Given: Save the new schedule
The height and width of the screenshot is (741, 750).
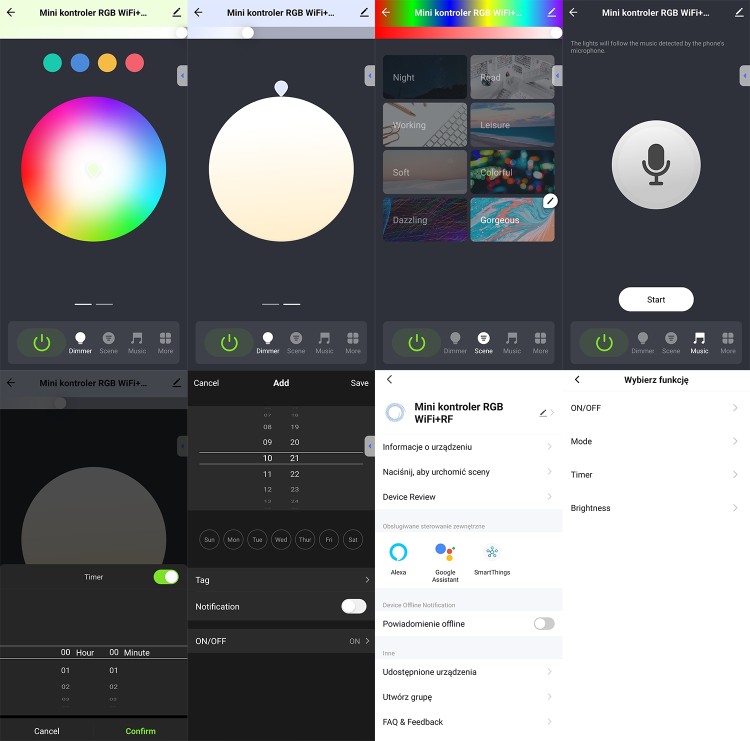Looking at the screenshot, I should [359, 383].
